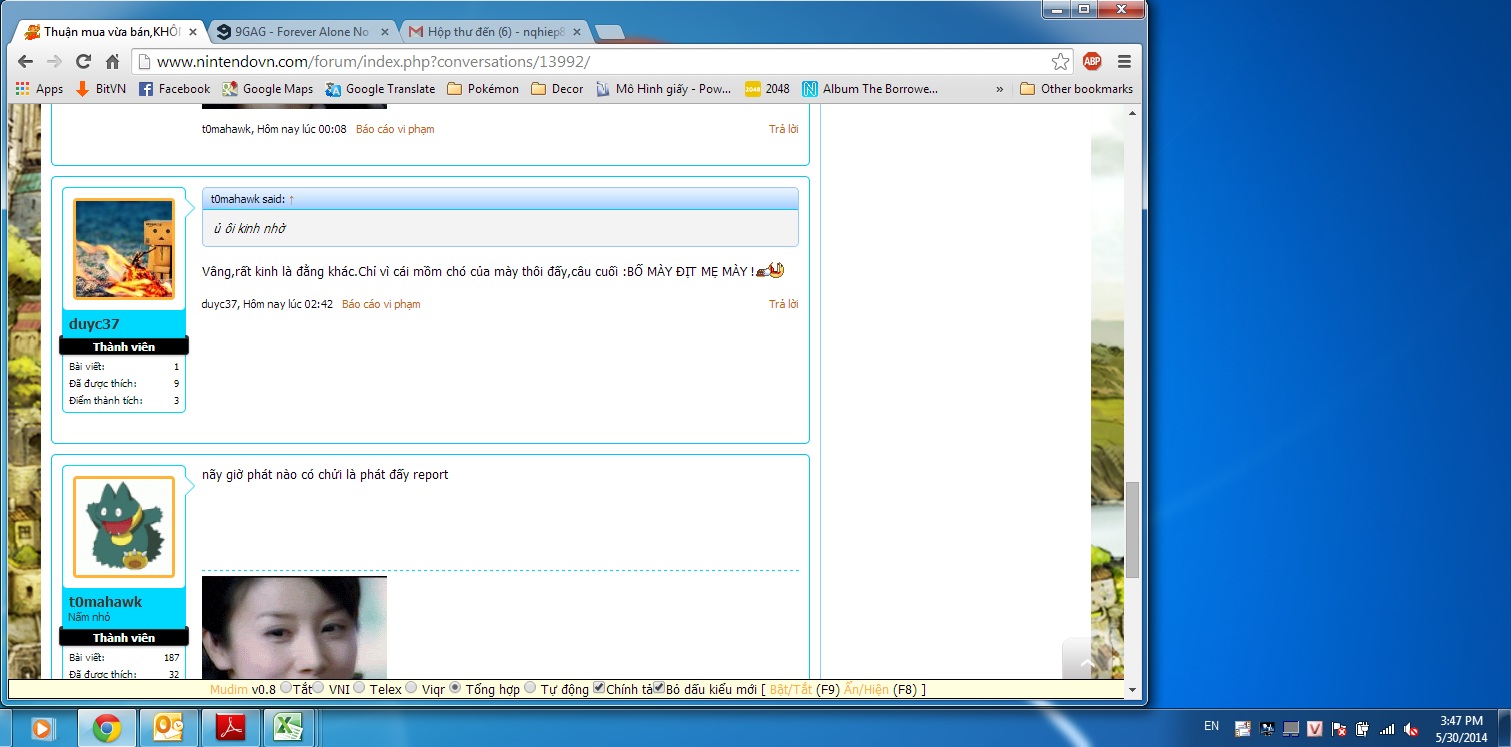Go to the browser Home page

pyautogui.click(x=112, y=62)
